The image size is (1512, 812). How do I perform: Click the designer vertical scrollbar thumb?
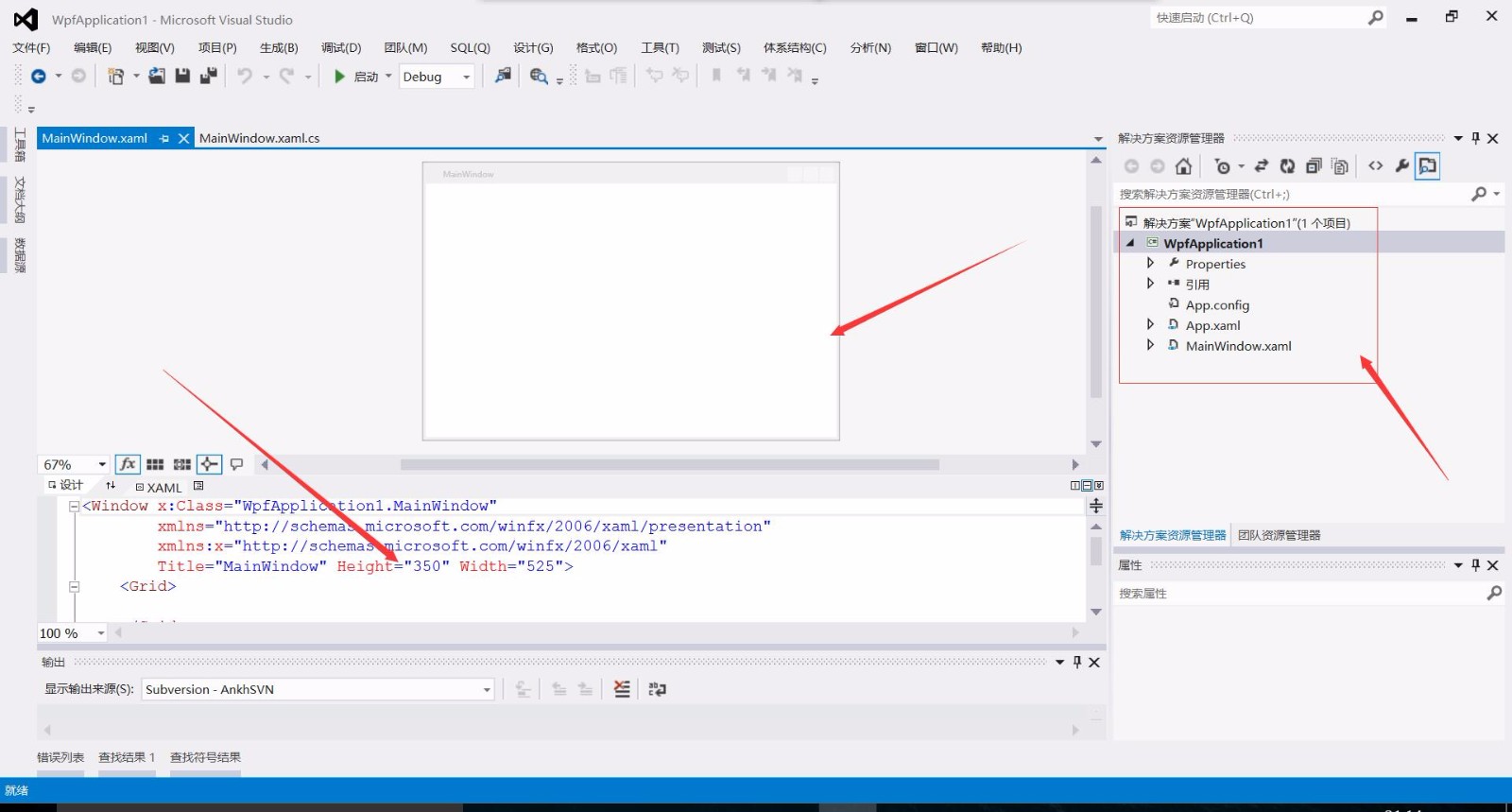pos(1096,302)
